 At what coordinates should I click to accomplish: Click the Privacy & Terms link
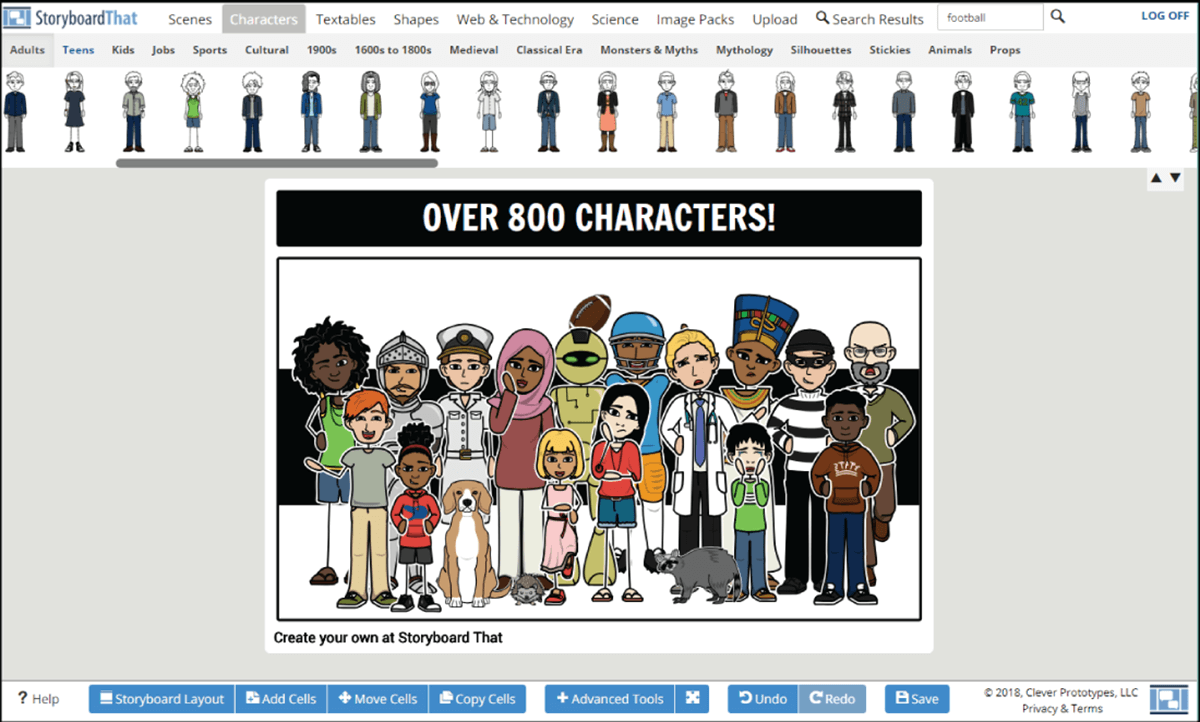click(x=1061, y=708)
